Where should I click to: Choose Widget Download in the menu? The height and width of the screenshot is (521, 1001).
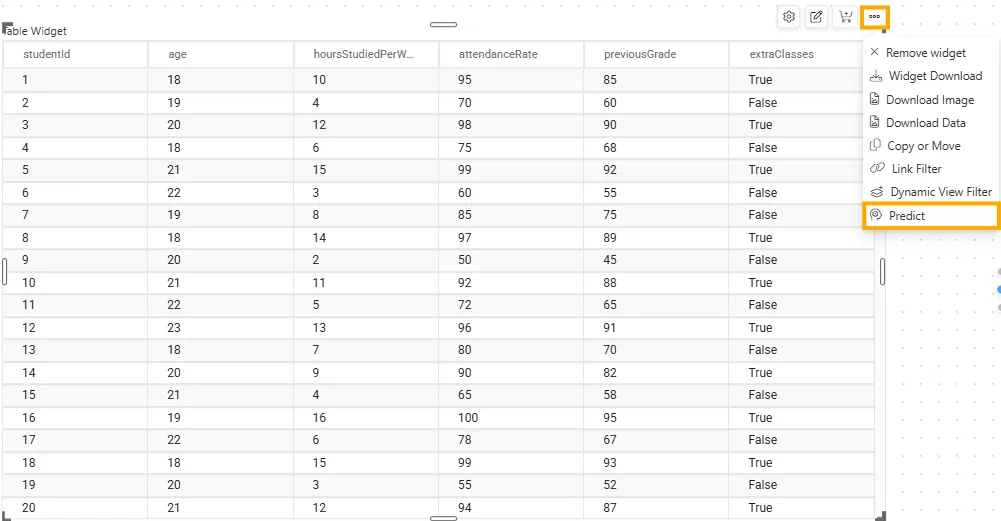934,76
